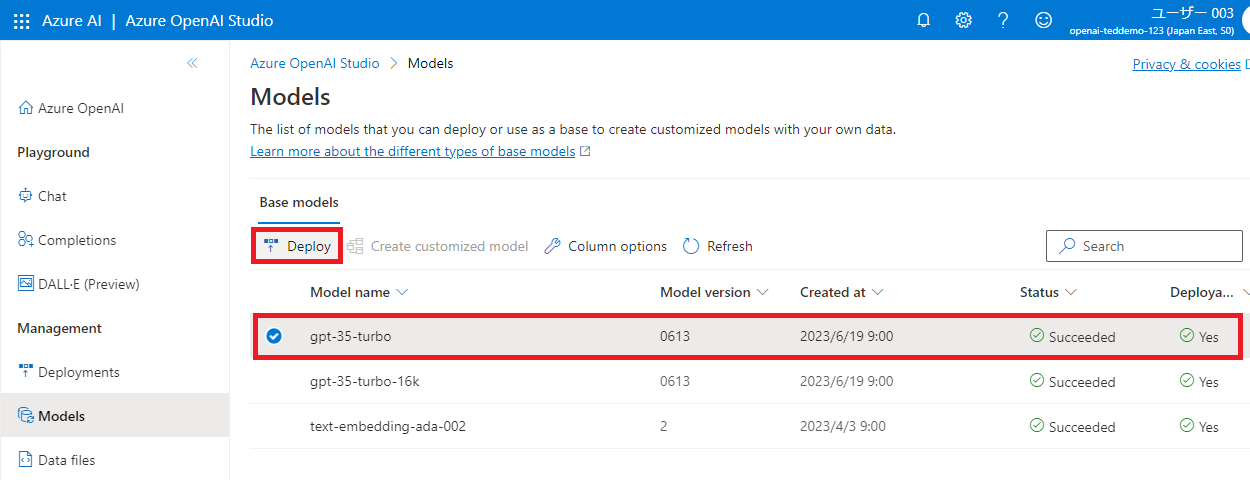Click the gpt-35-turbo model name
Viewport: 1250px width, 480px height.
coord(351,336)
